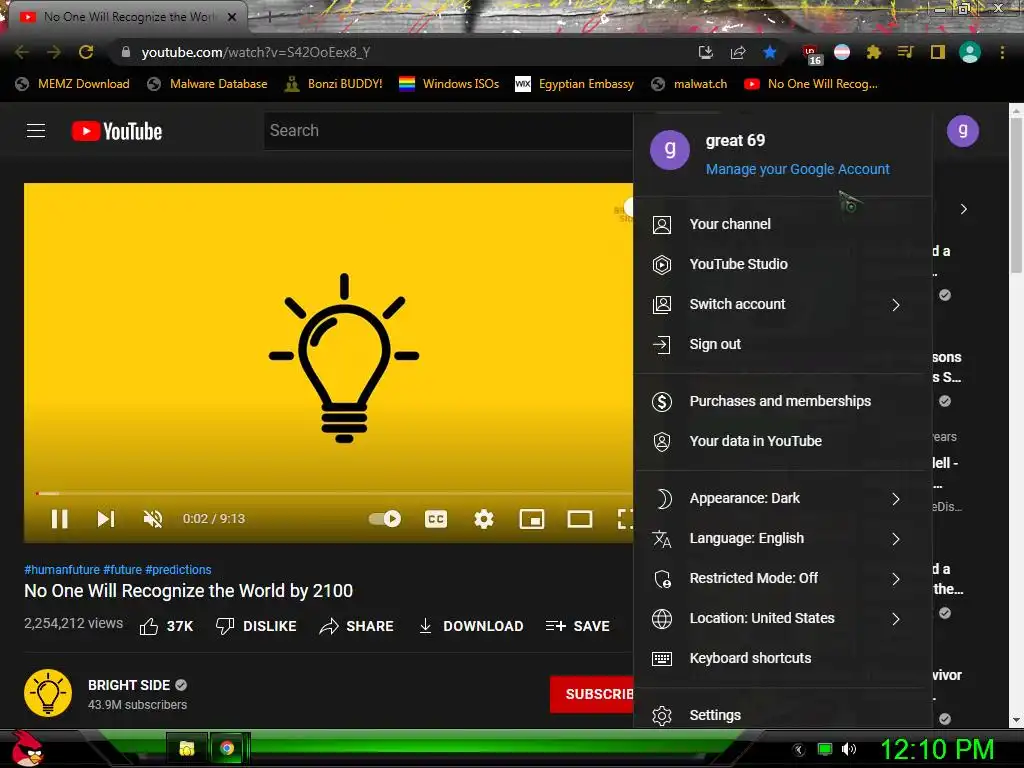This screenshot has height=768, width=1024.
Task: Expand Language: English options
Action: pos(782,539)
